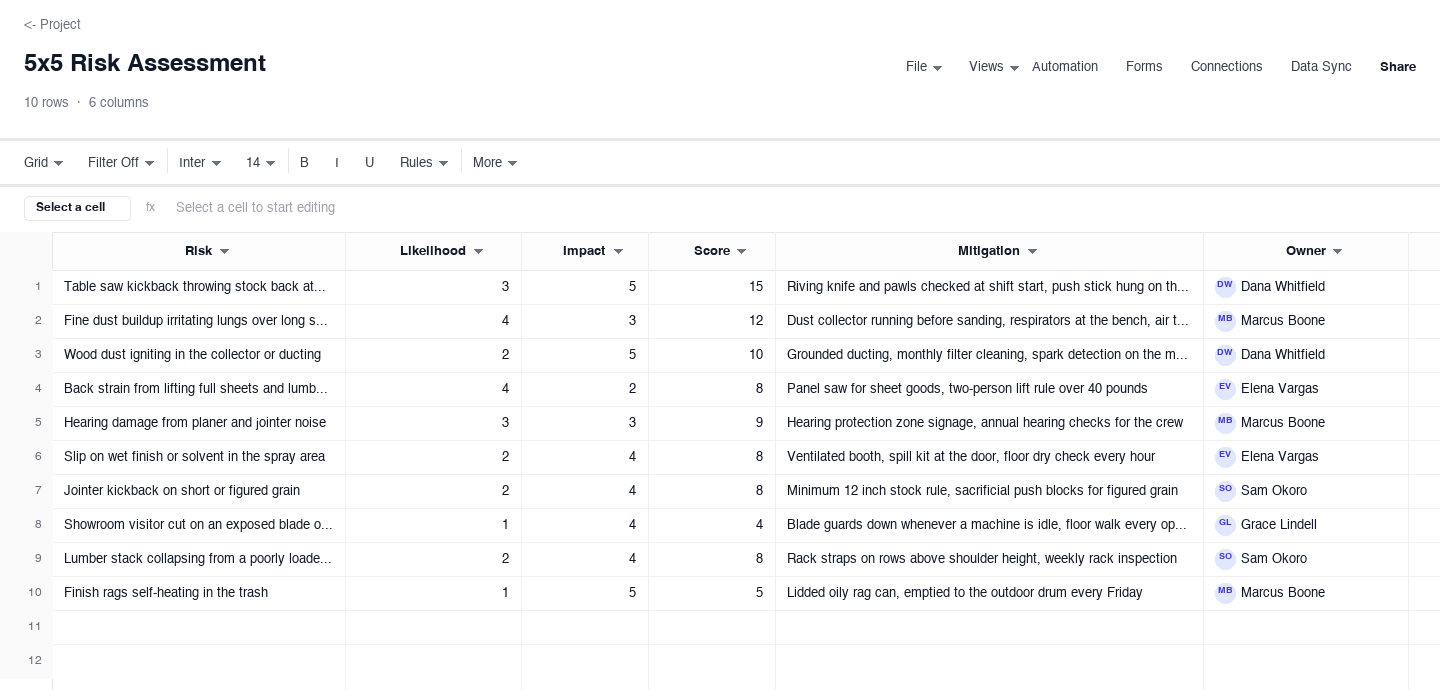Open the Forms menu item
The height and width of the screenshot is (690, 1440).
tap(1144, 67)
